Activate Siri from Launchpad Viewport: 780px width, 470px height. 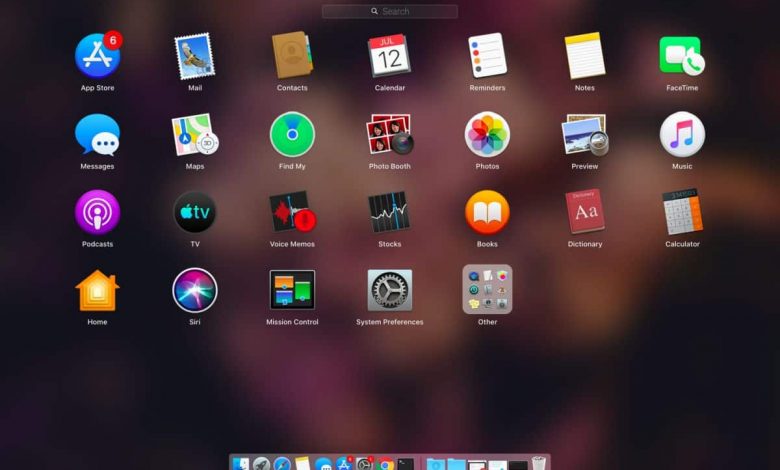point(195,290)
